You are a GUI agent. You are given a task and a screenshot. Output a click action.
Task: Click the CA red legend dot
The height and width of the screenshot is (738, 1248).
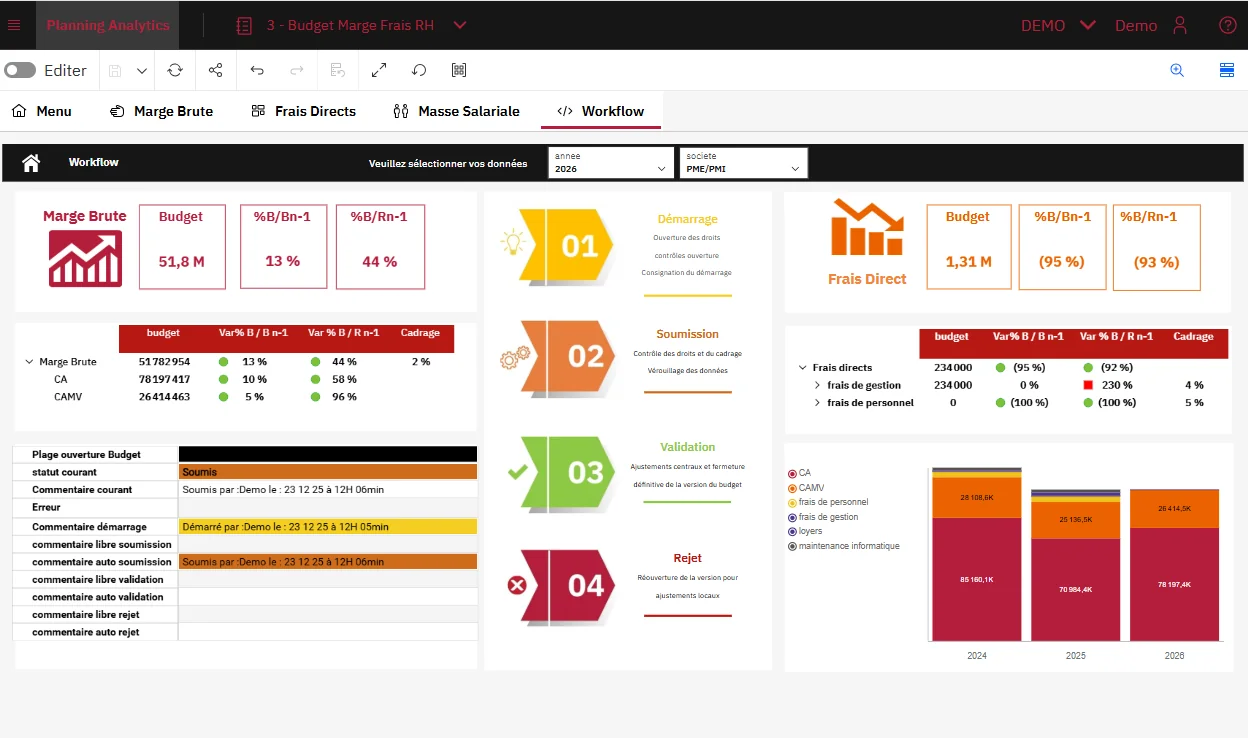click(791, 472)
